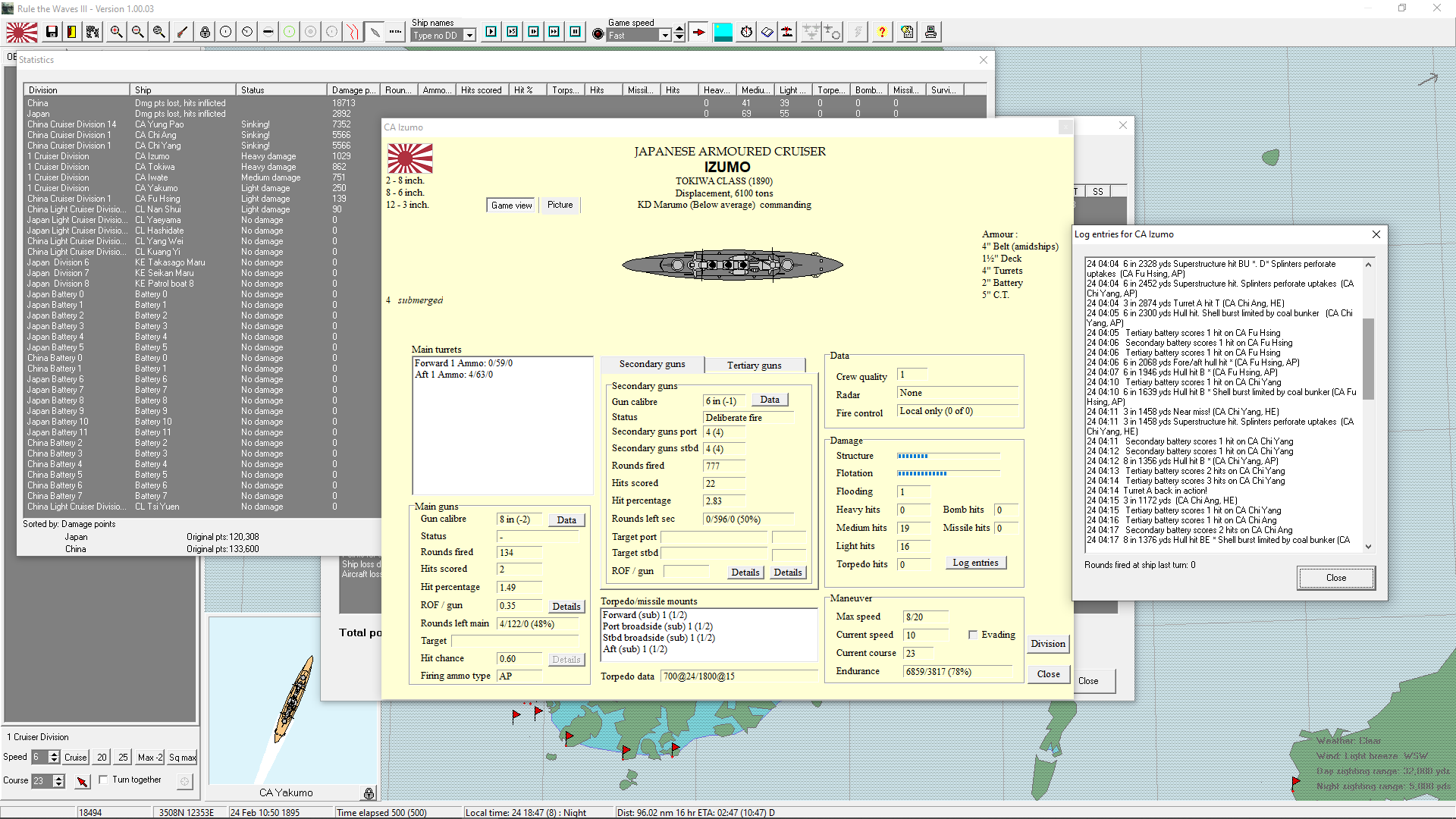Viewport: 1456px width, 819px height.
Task: Click the Course value stepper arrows
Action: click(59, 781)
